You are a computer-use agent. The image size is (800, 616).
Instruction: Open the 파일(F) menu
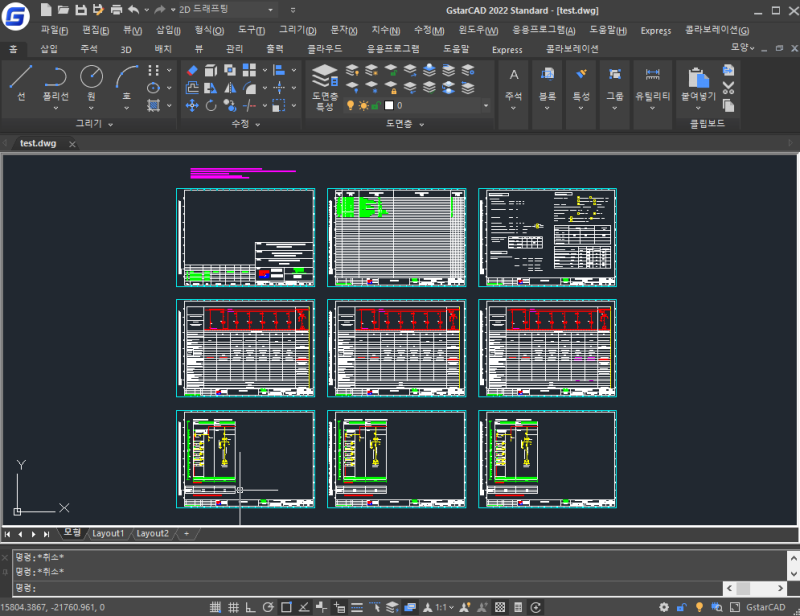point(54,30)
